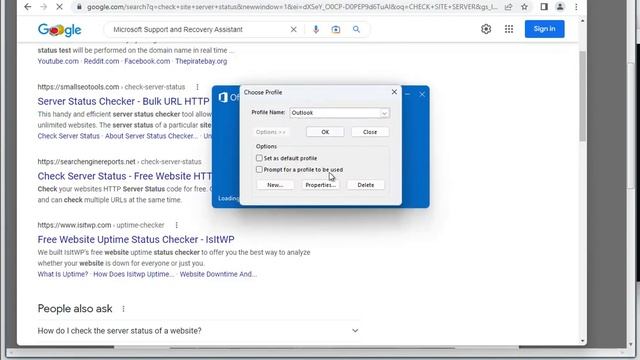Stop page loading with X icon
The image size is (640, 360).
click(59, 7)
